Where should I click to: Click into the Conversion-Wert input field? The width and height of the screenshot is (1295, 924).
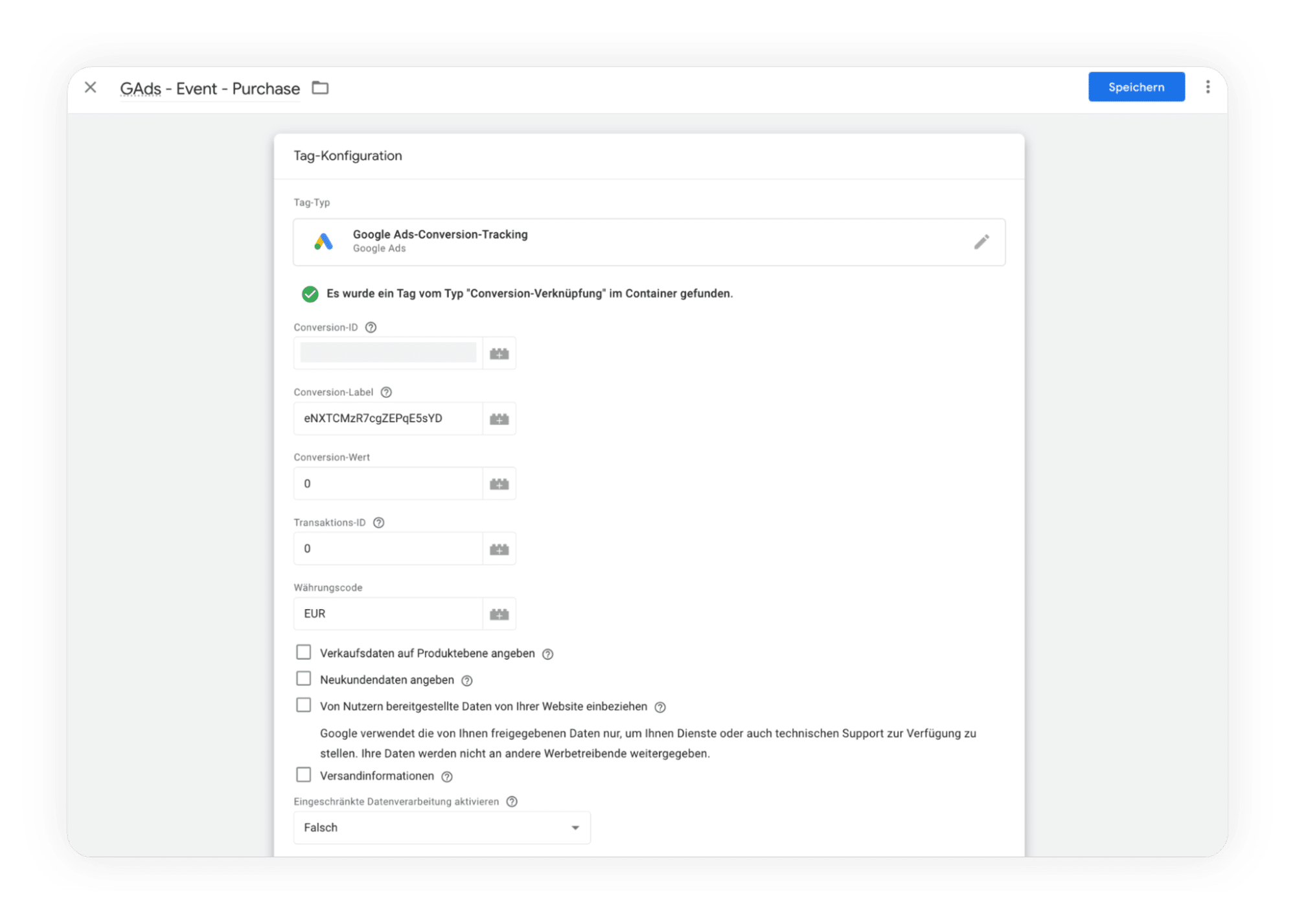pos(388,484)
